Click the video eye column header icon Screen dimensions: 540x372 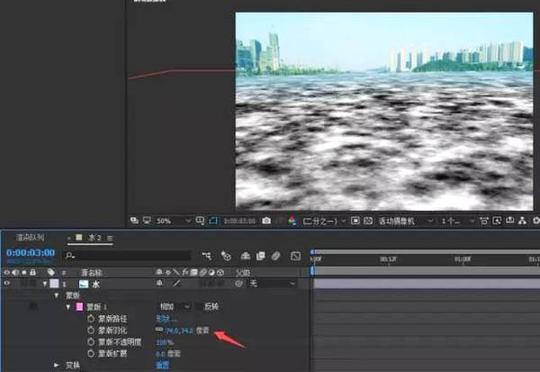point(7,272)
